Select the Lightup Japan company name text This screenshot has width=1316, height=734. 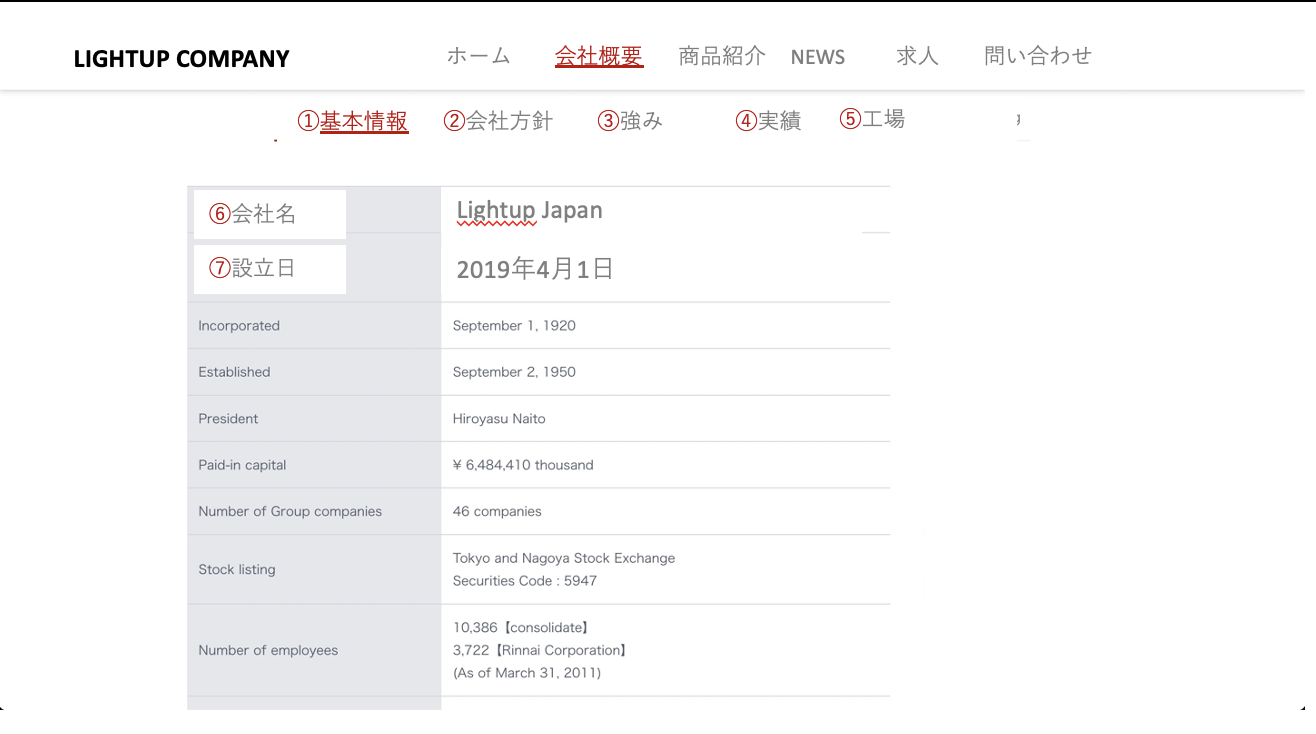pos(529,211)
